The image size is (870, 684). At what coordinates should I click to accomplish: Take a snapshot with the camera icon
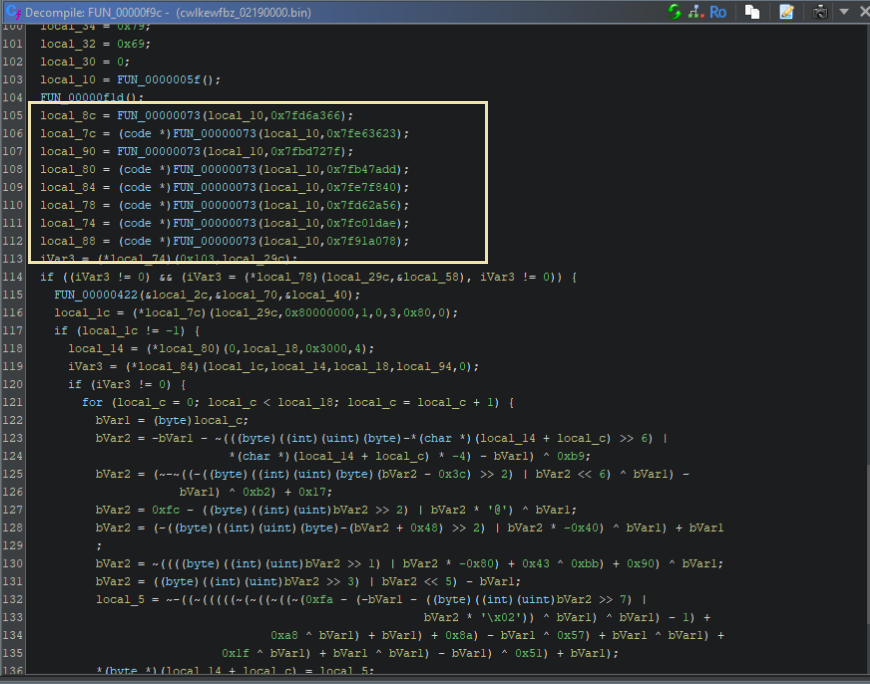820,12
